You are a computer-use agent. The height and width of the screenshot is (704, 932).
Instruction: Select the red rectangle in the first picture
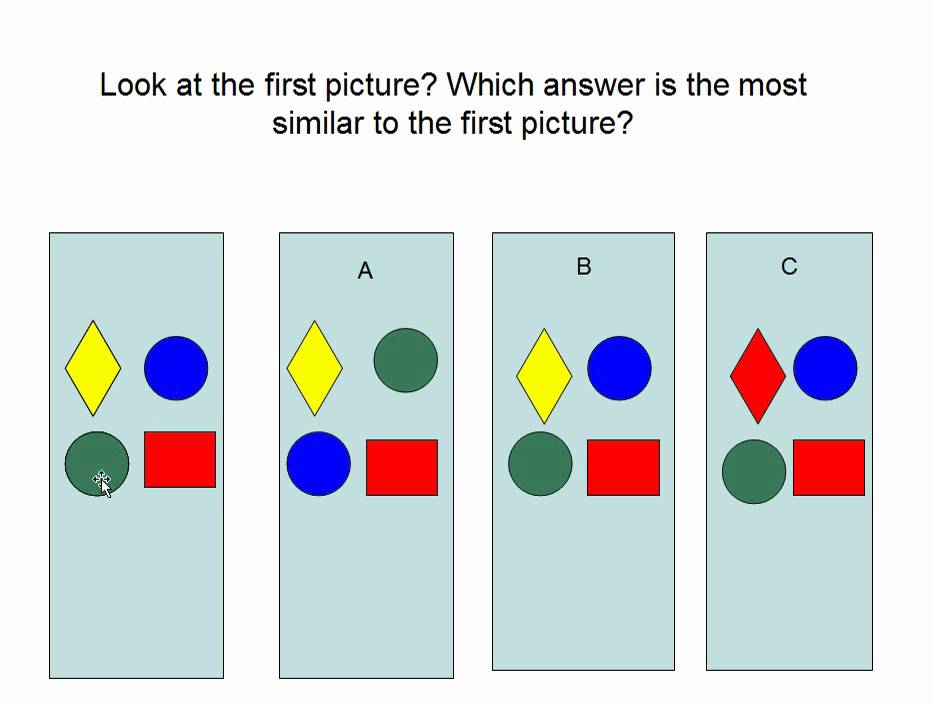click(x=180, y=460)
